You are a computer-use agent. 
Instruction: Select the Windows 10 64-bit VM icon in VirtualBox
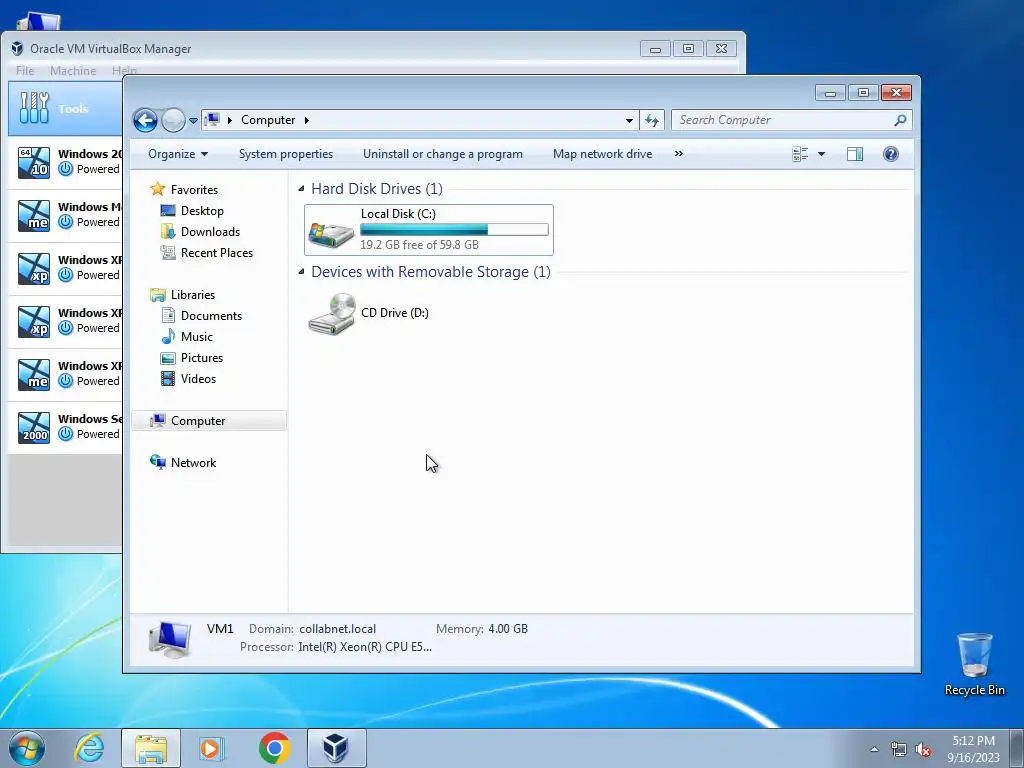34,162
